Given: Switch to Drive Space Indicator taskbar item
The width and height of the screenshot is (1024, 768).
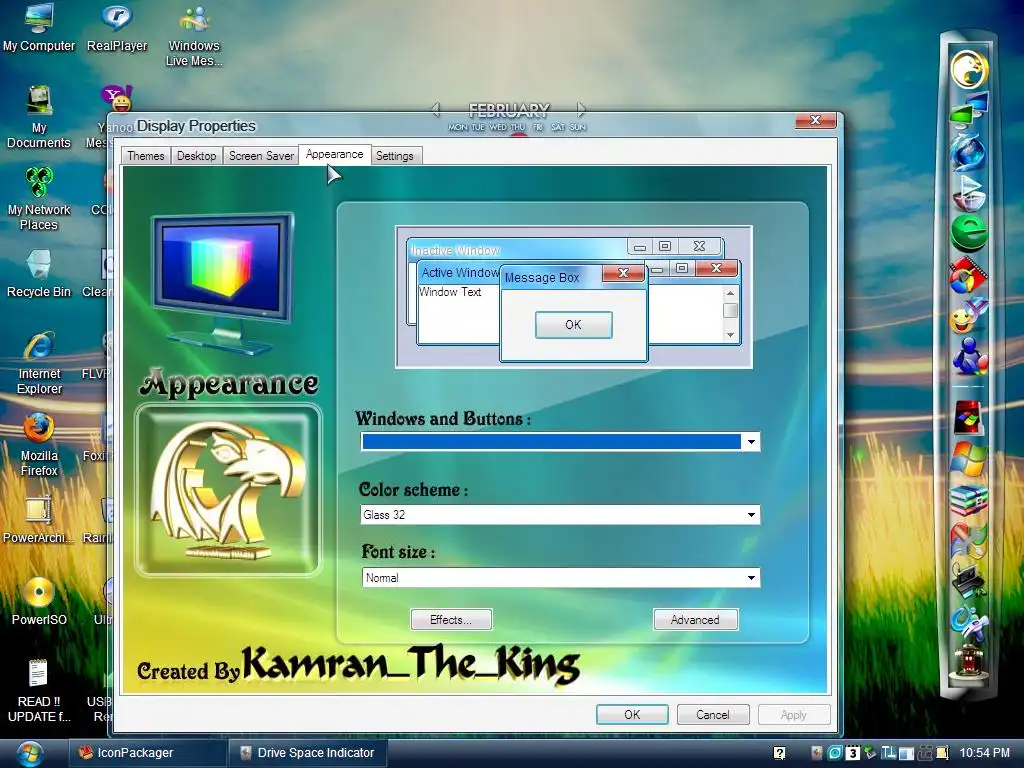Looking at the screenshot, I should point(308,753).
